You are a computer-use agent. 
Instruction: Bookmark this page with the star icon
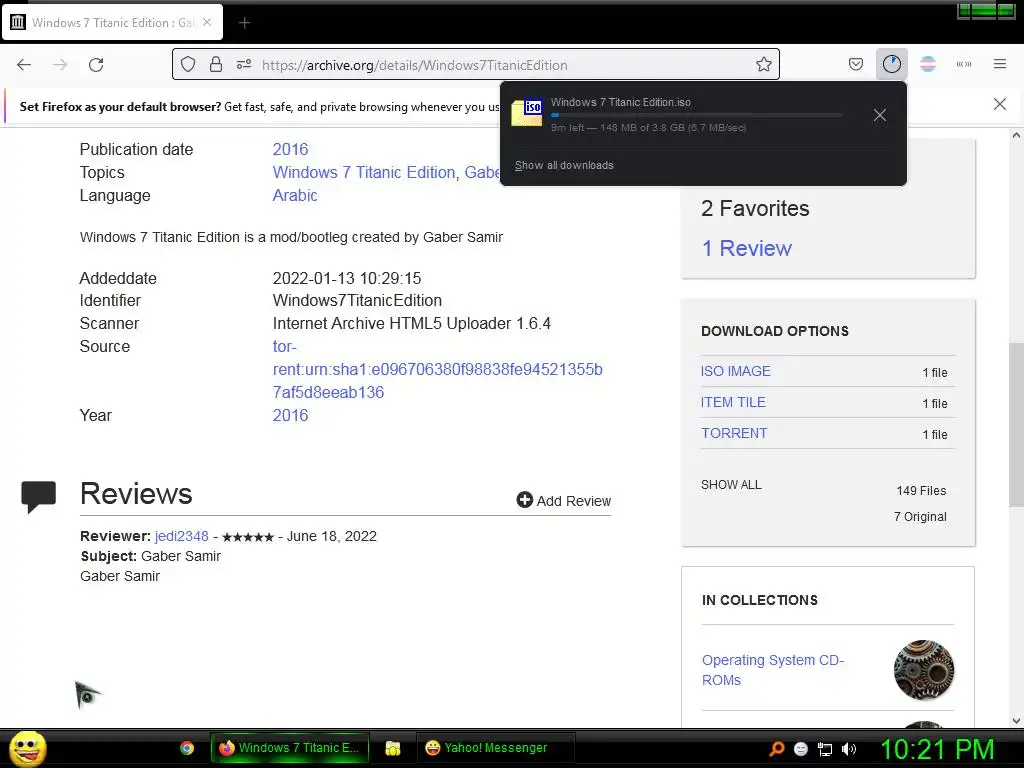coord(763,65)
